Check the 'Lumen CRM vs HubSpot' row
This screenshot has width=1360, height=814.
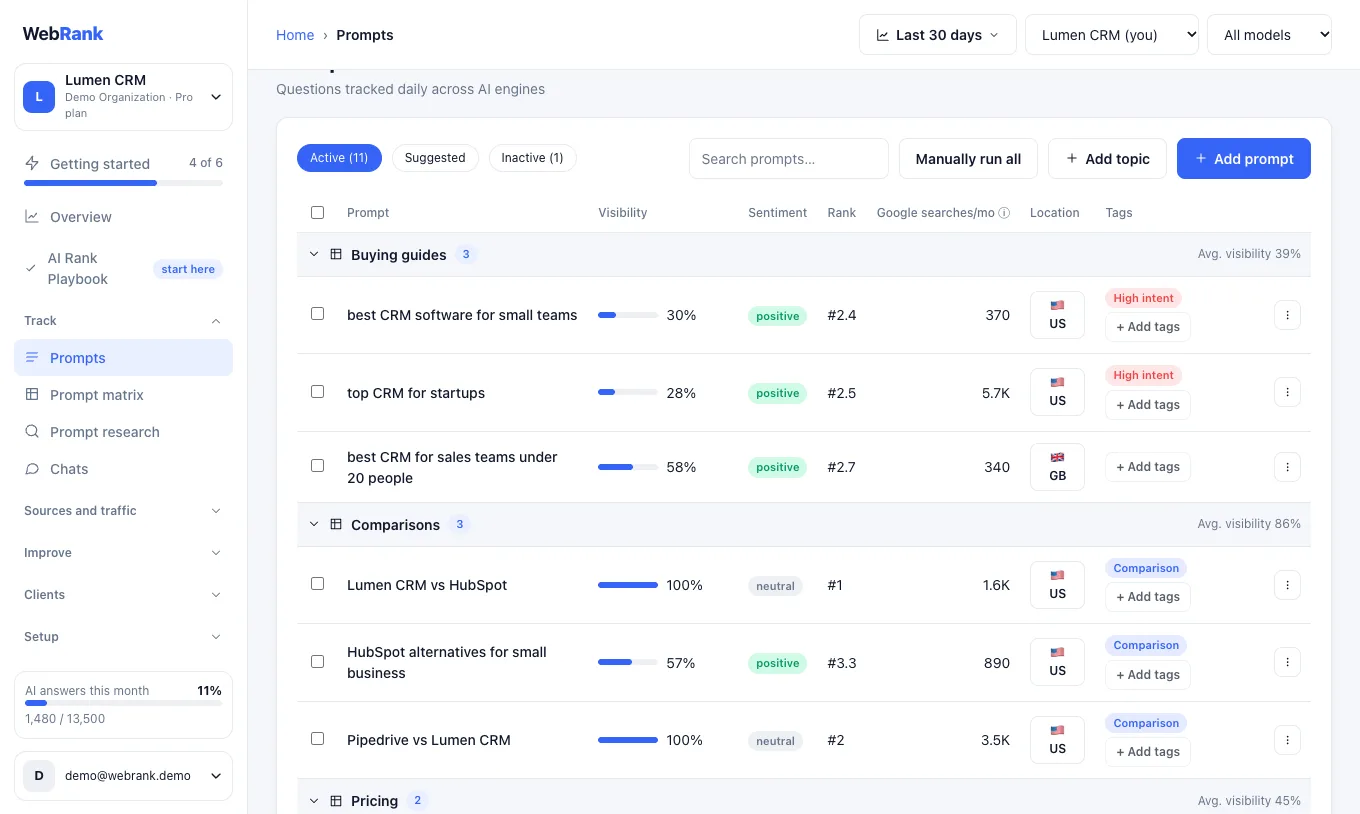[x=317, y=584]
